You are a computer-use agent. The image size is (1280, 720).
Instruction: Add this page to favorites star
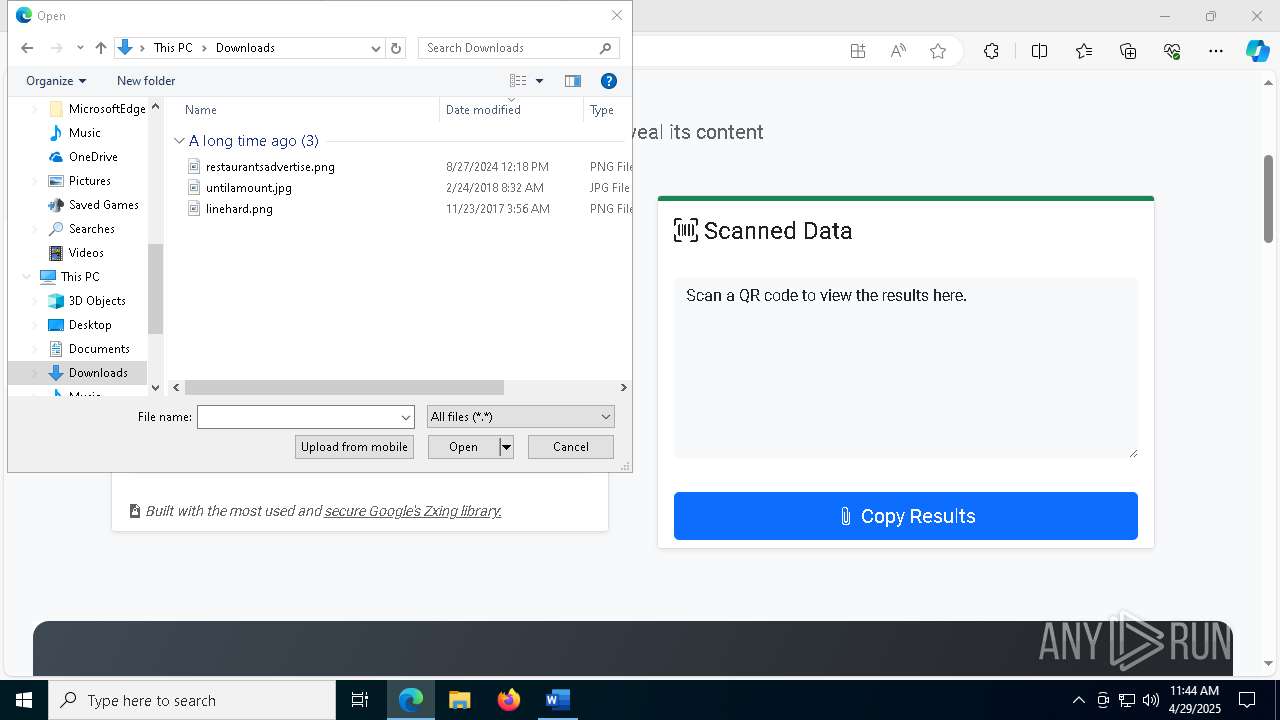coord(938,51)
